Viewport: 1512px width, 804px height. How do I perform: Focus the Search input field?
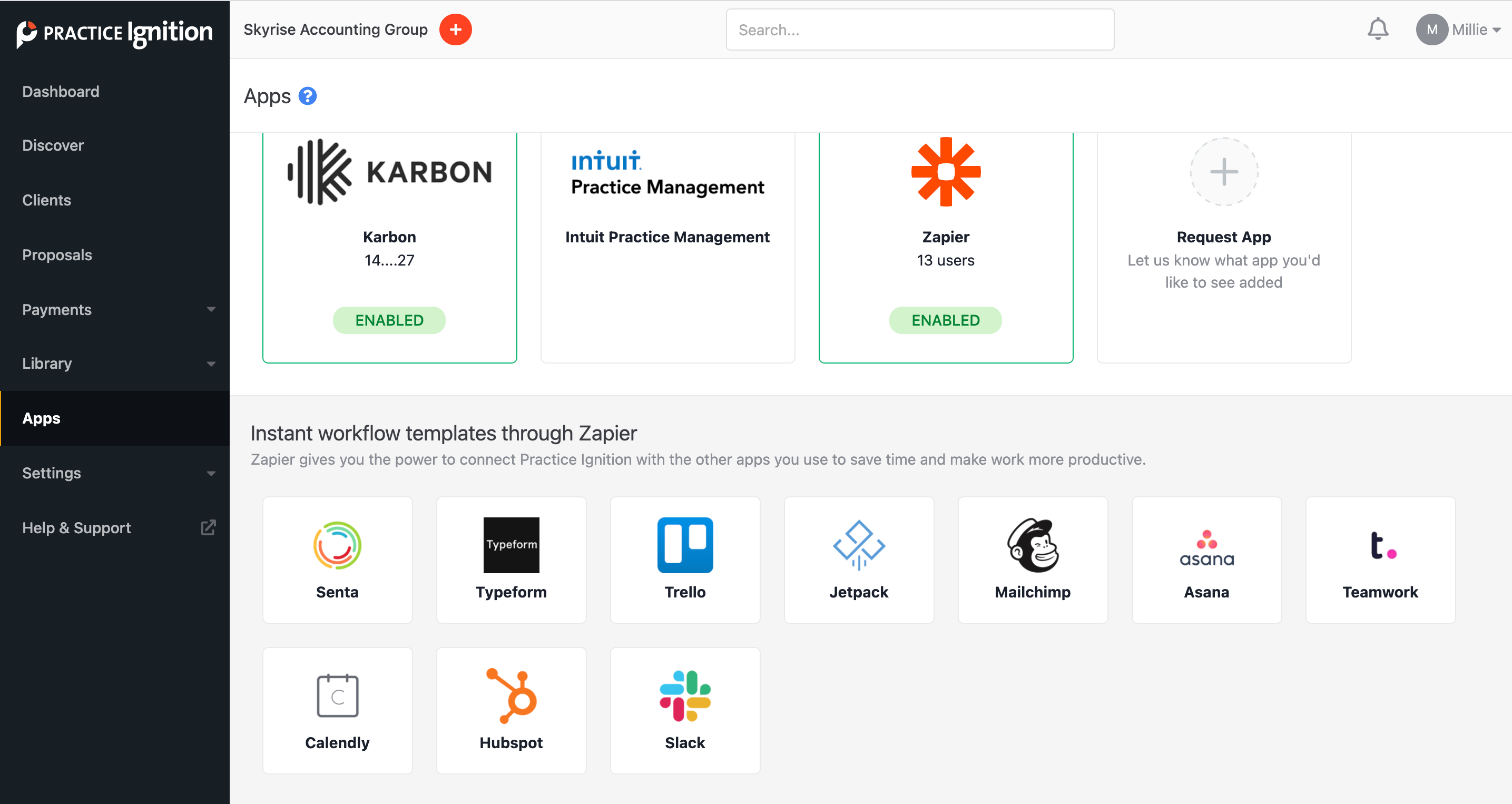(x=920, y=30)
